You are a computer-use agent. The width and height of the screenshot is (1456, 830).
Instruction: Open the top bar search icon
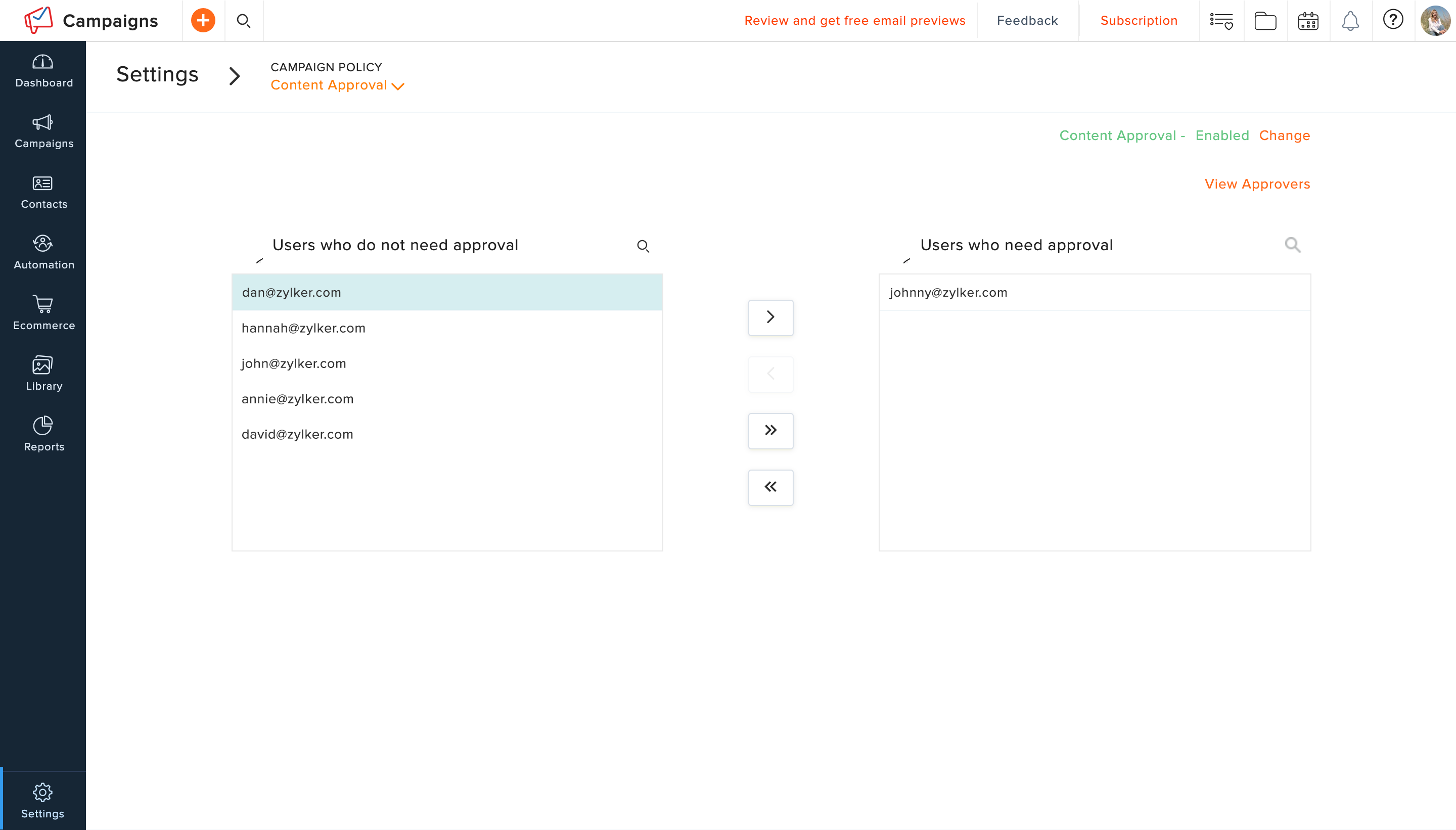[244, 21]
